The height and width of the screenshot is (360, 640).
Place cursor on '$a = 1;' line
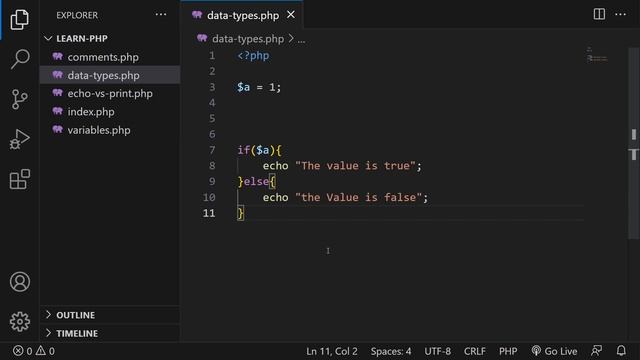tap(259, 87)
